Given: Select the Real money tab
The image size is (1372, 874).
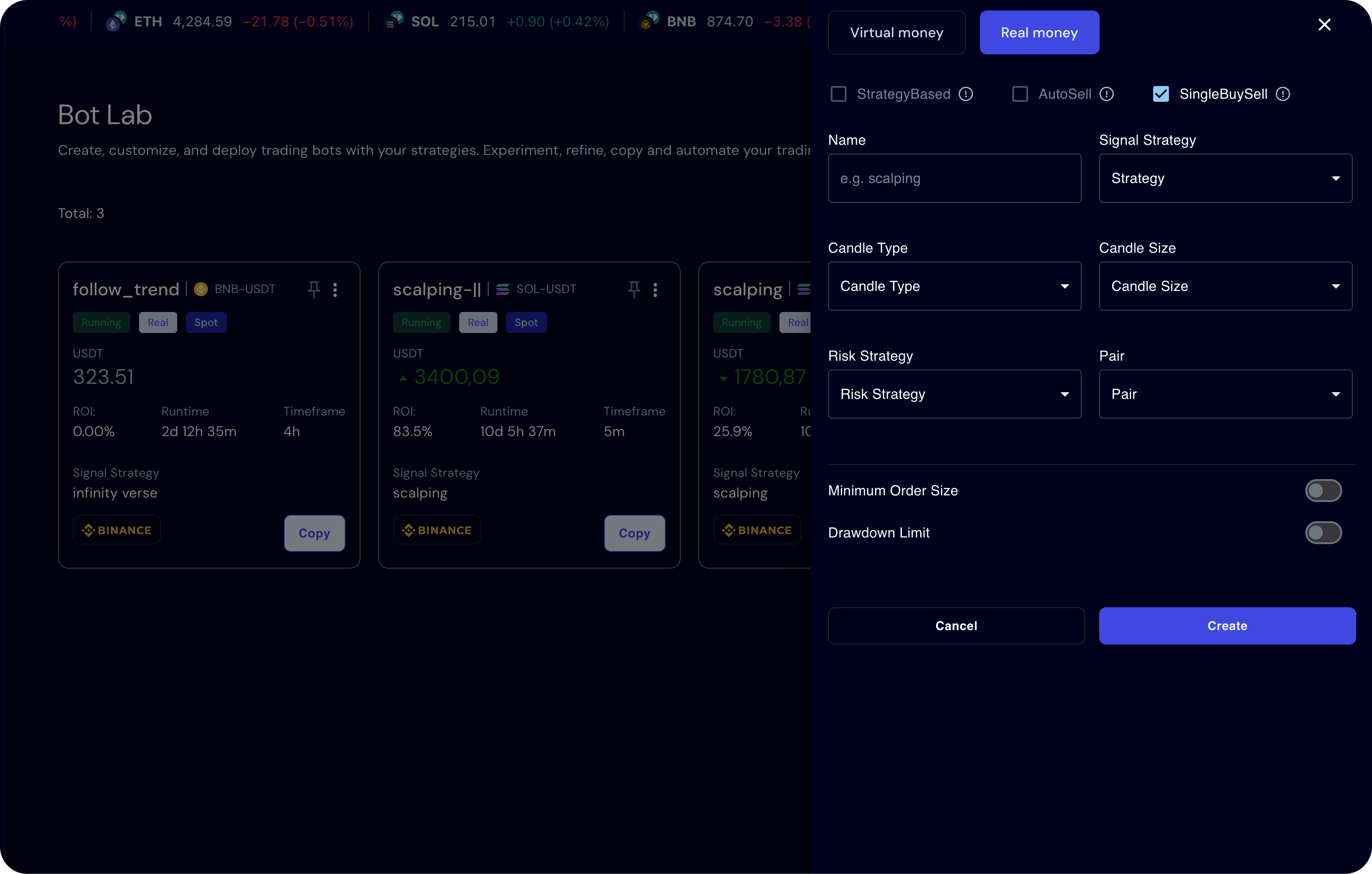Looking at the screenshot, I should coord(1039,32).
